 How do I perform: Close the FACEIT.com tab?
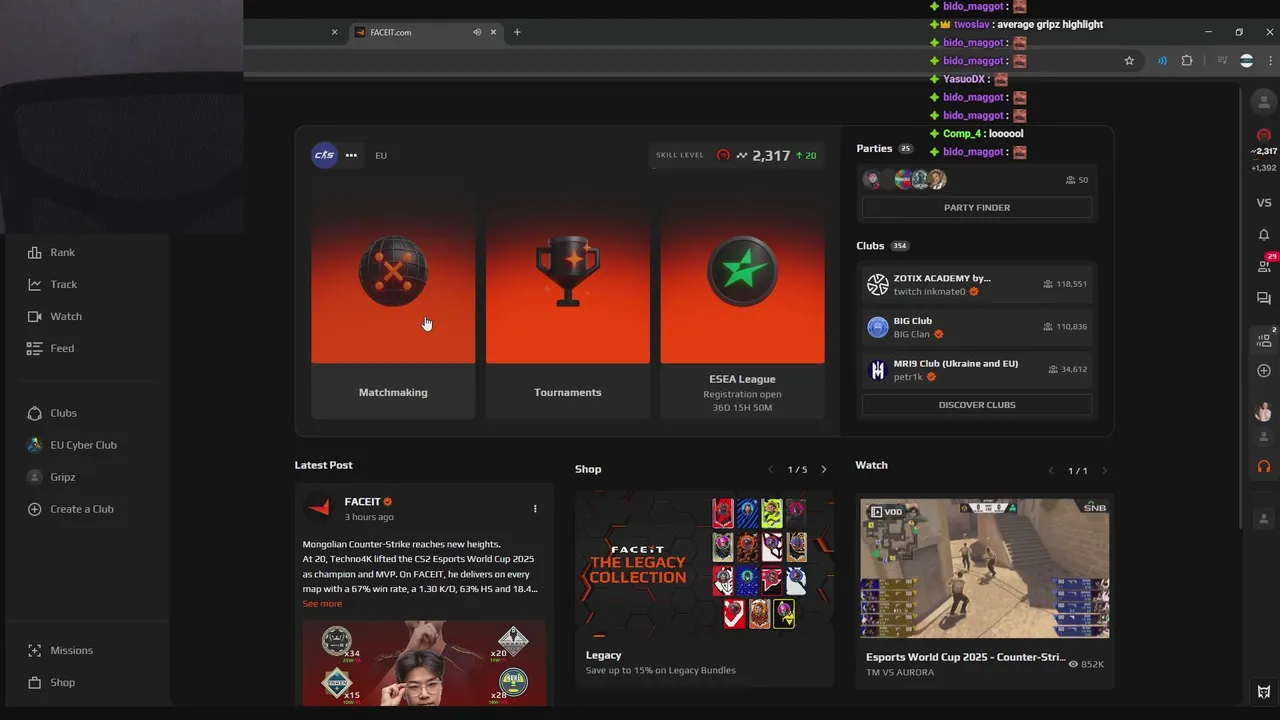tap(493, 32)
